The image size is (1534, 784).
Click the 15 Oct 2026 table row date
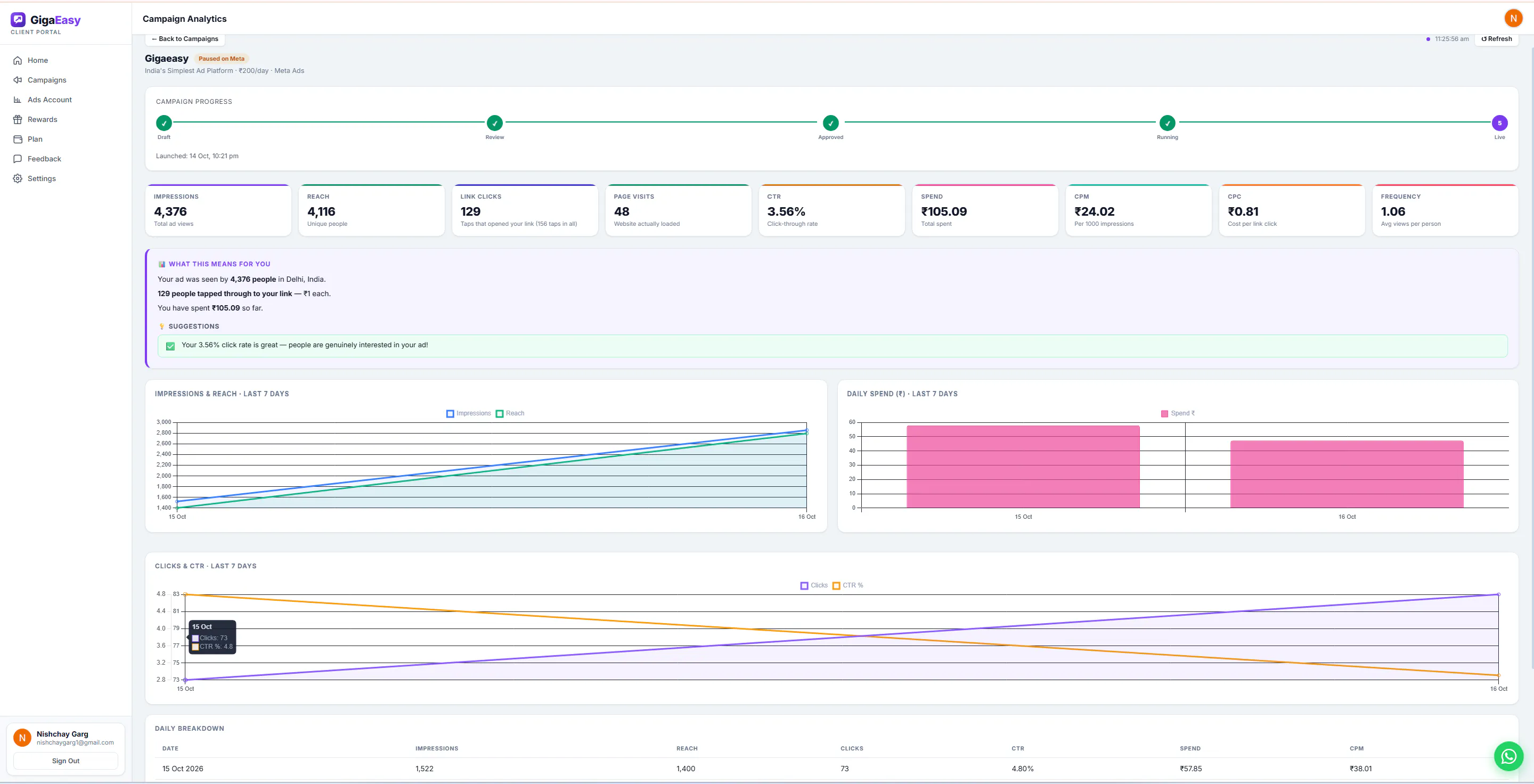[x=183, y=769]
